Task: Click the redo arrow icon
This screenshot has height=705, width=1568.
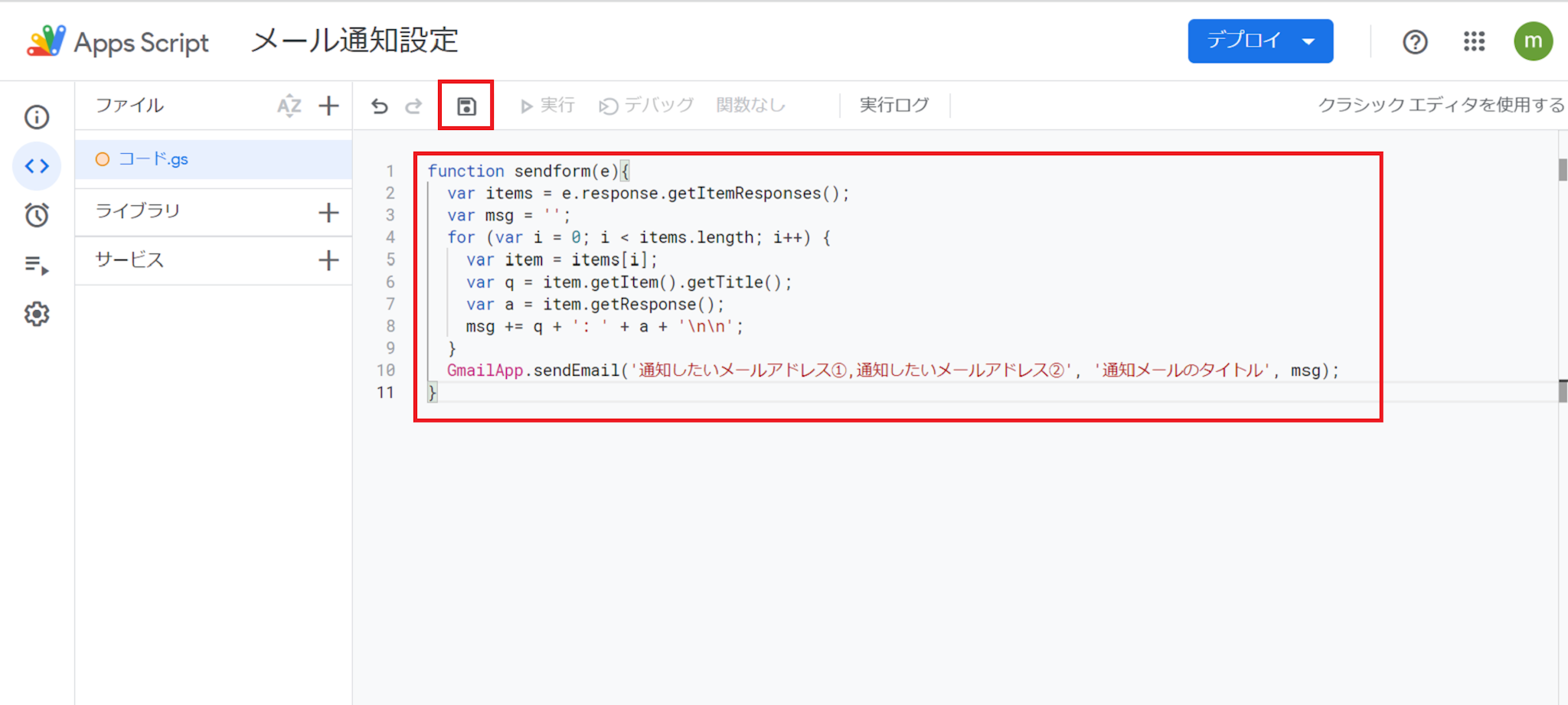Action: [x=413, y=106]
